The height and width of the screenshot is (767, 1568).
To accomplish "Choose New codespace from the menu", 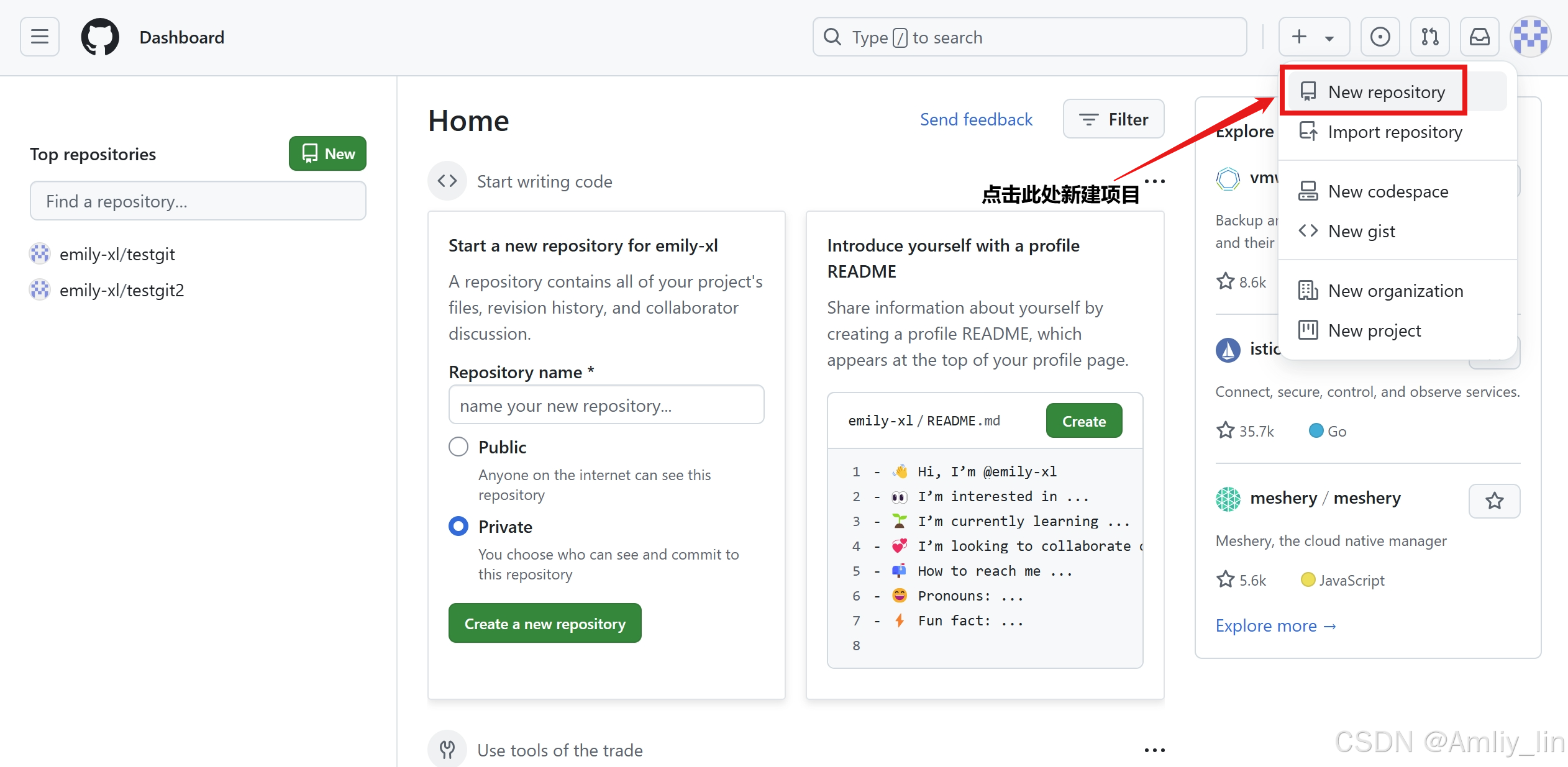I will click(1387, 191).
